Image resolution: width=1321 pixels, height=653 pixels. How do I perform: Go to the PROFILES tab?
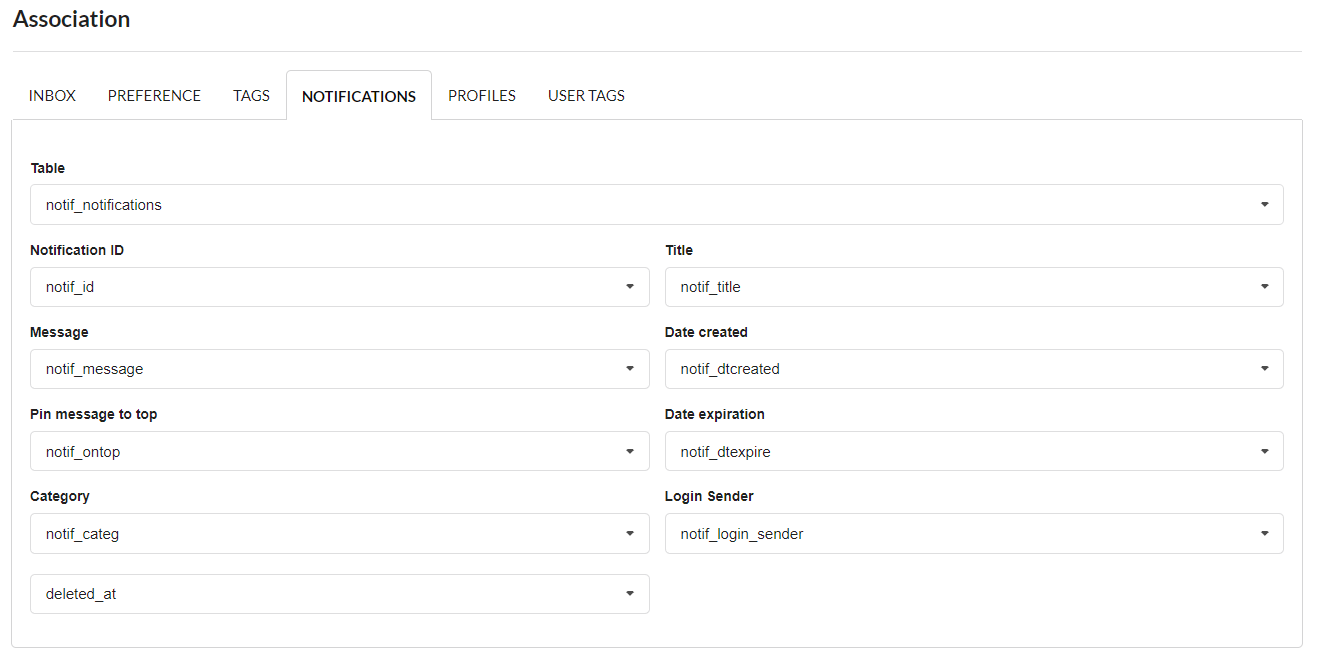[481, 96]
